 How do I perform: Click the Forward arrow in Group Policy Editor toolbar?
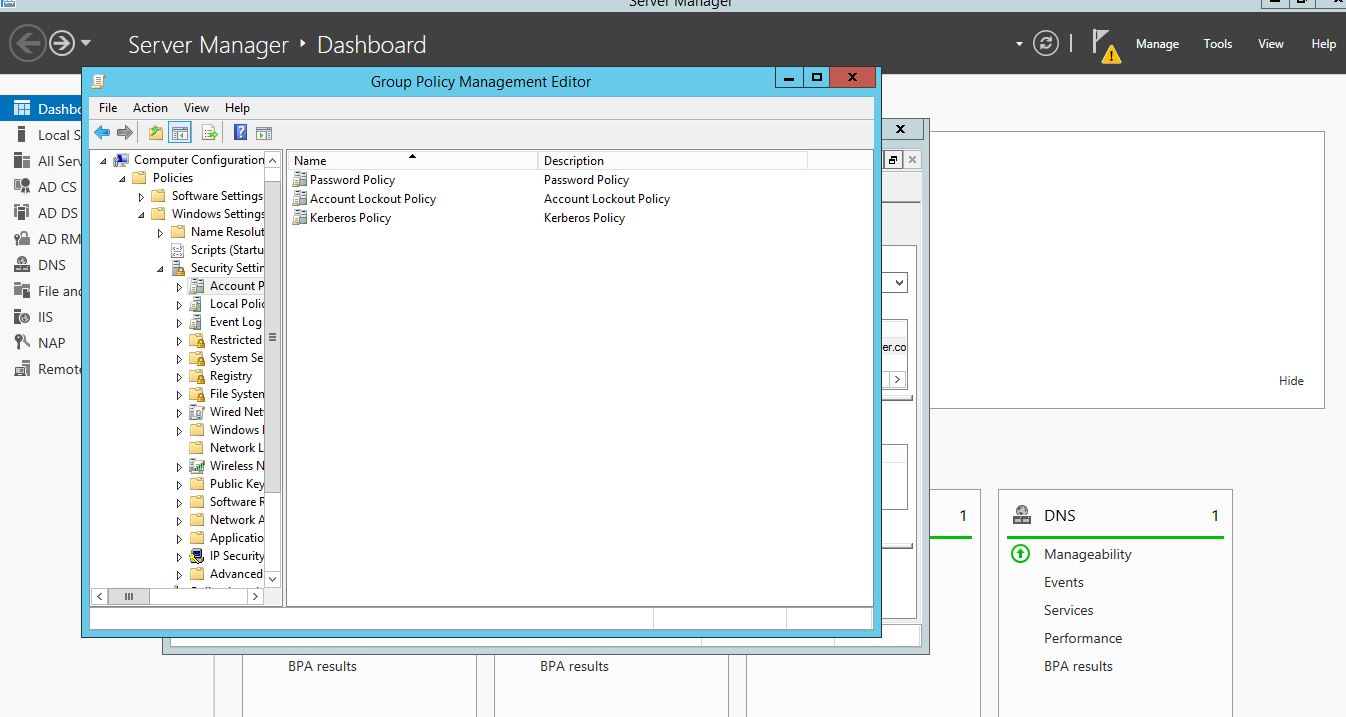[125, 133]
